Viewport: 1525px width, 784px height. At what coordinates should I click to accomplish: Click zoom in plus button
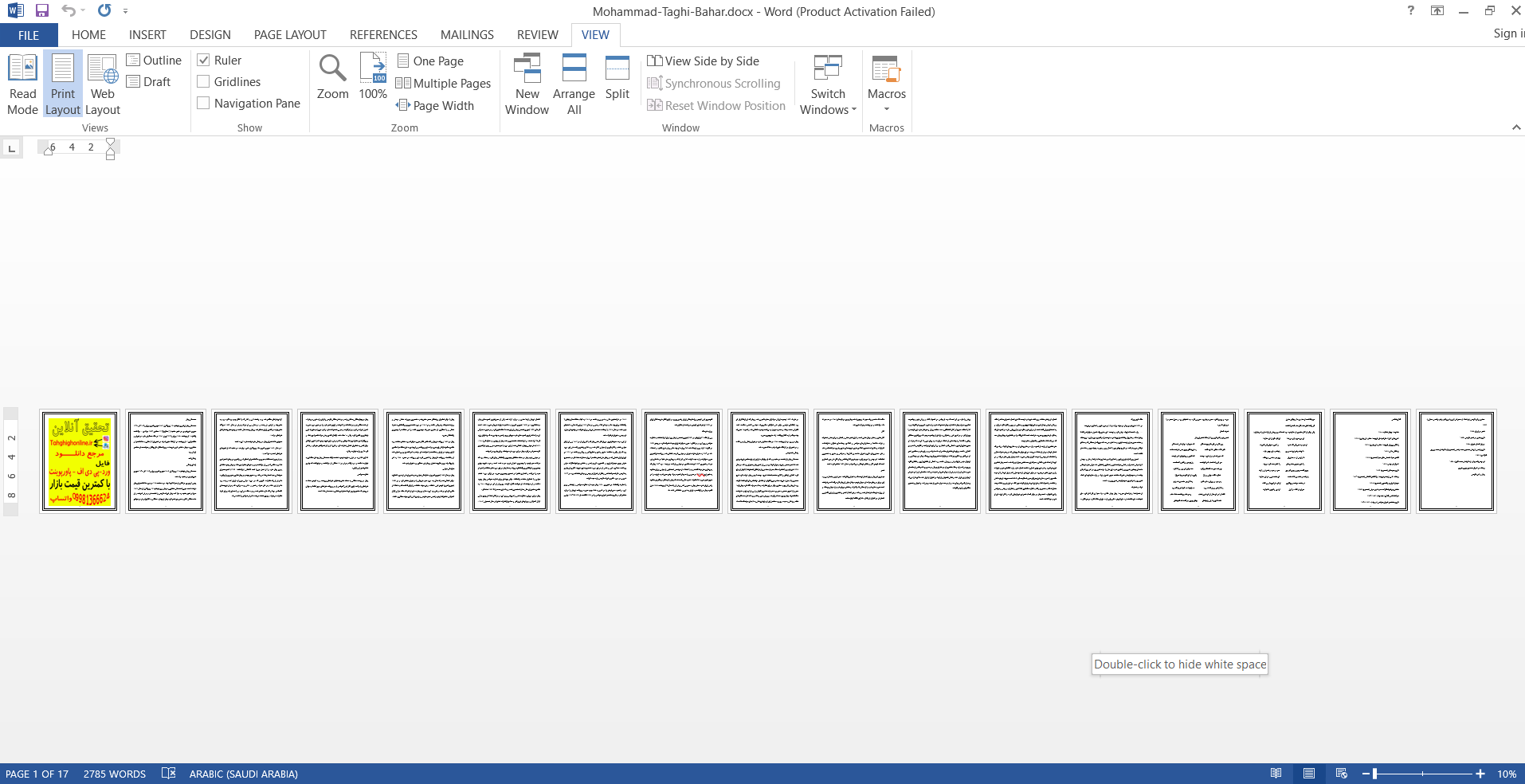click(x=1480, y=774)
